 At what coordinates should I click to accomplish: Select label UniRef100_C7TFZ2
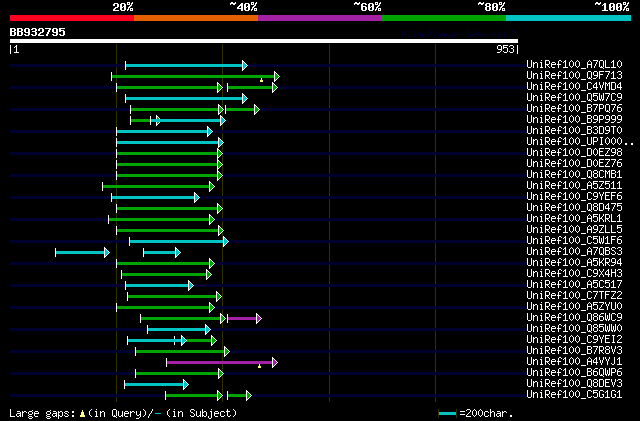574,296
